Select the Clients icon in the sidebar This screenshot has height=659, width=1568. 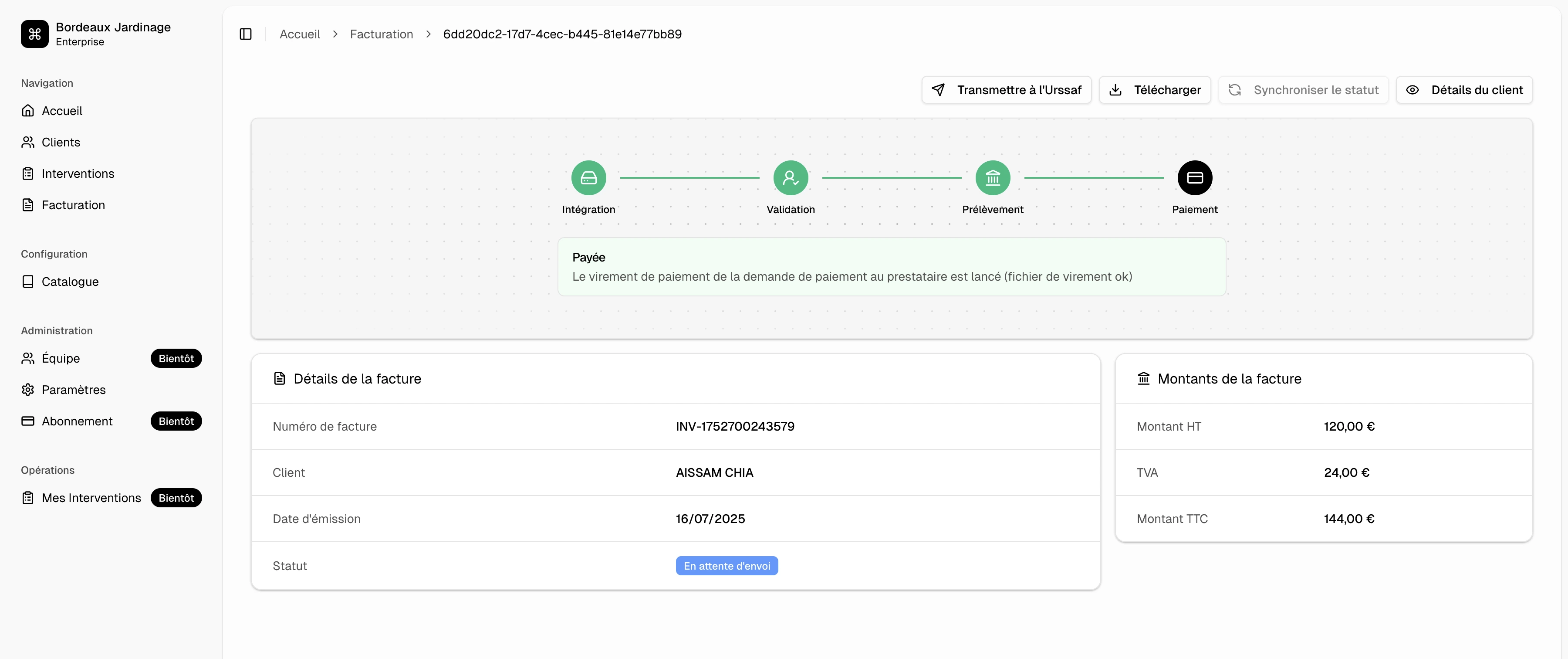point(28,141)
